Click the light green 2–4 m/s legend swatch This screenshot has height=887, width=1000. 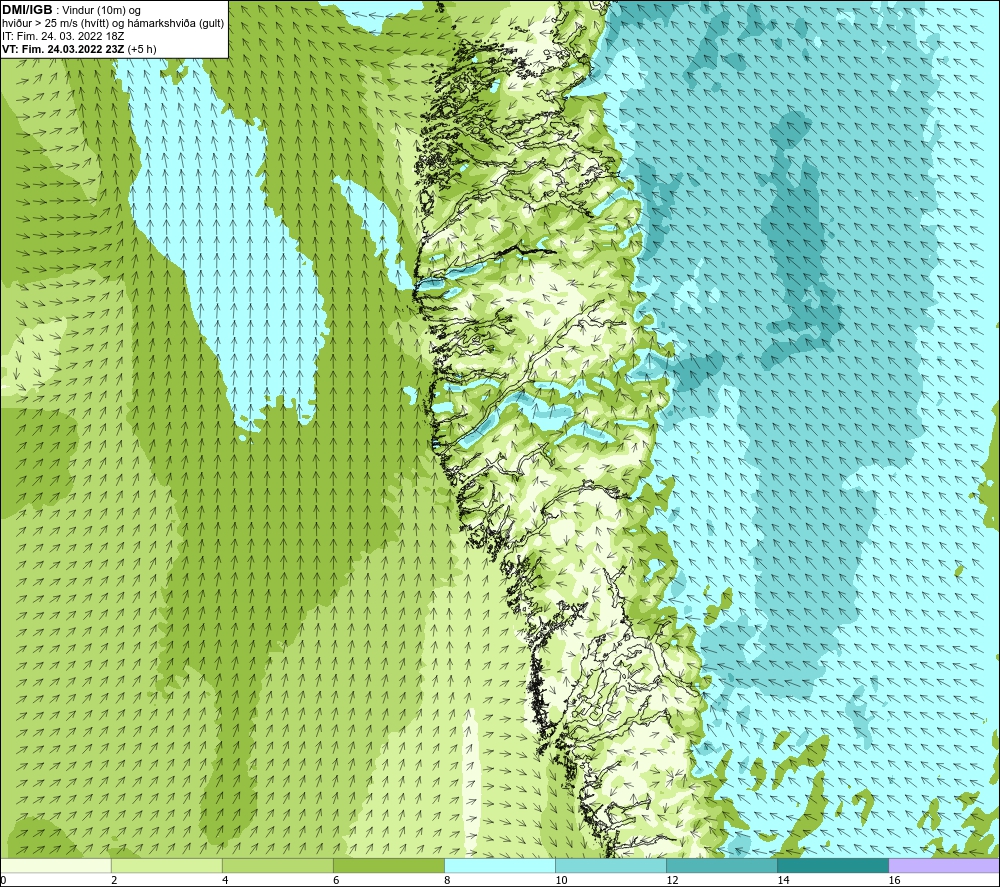coord(166,866)
